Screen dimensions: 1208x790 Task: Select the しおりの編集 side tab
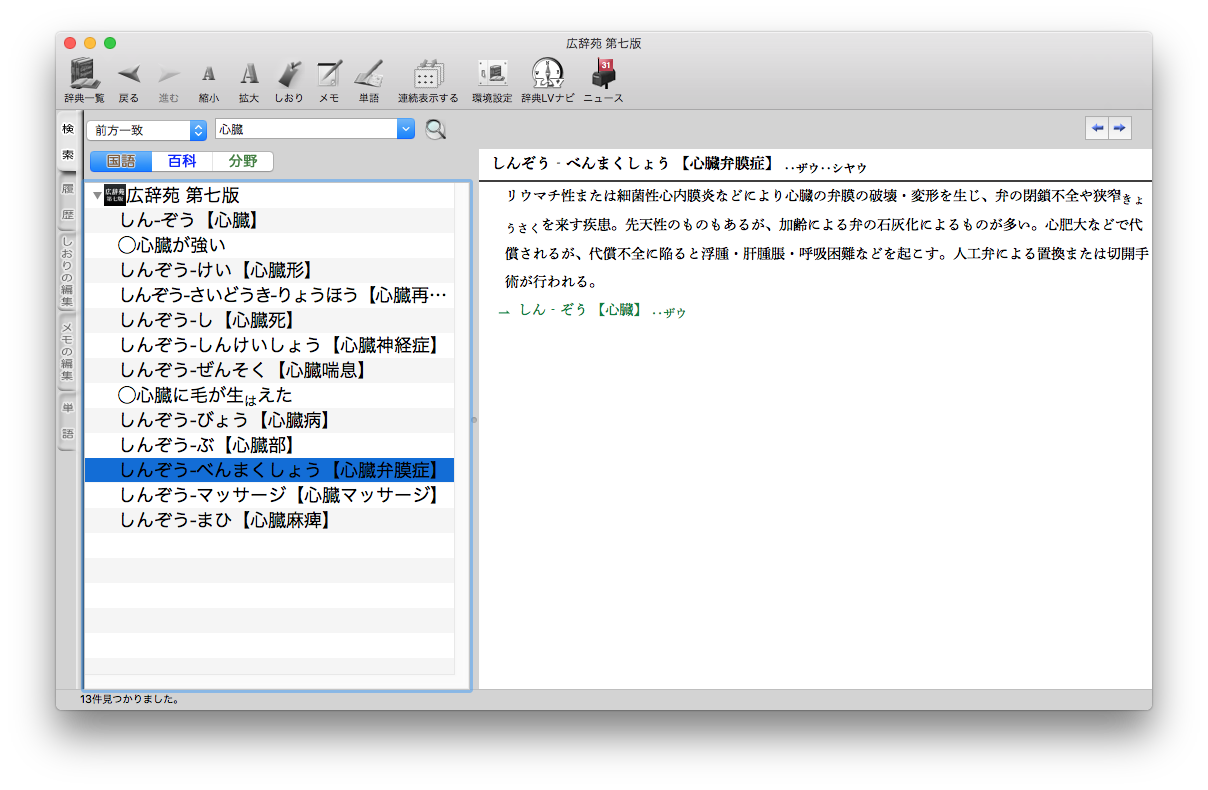point(68,271)
